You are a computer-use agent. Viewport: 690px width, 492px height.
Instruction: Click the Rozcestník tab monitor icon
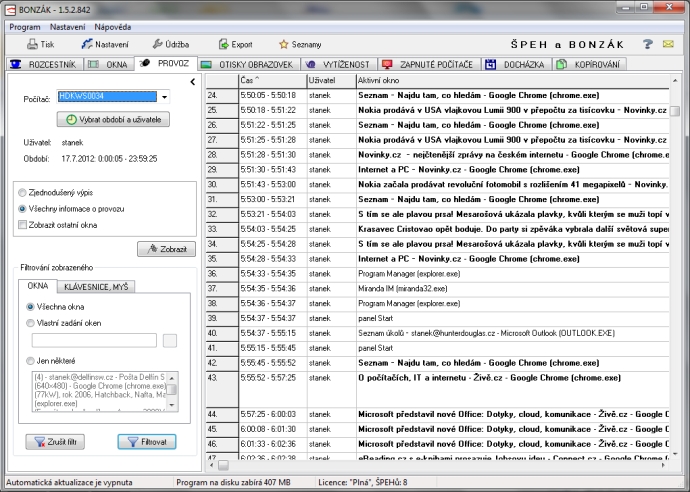[16, 64]
